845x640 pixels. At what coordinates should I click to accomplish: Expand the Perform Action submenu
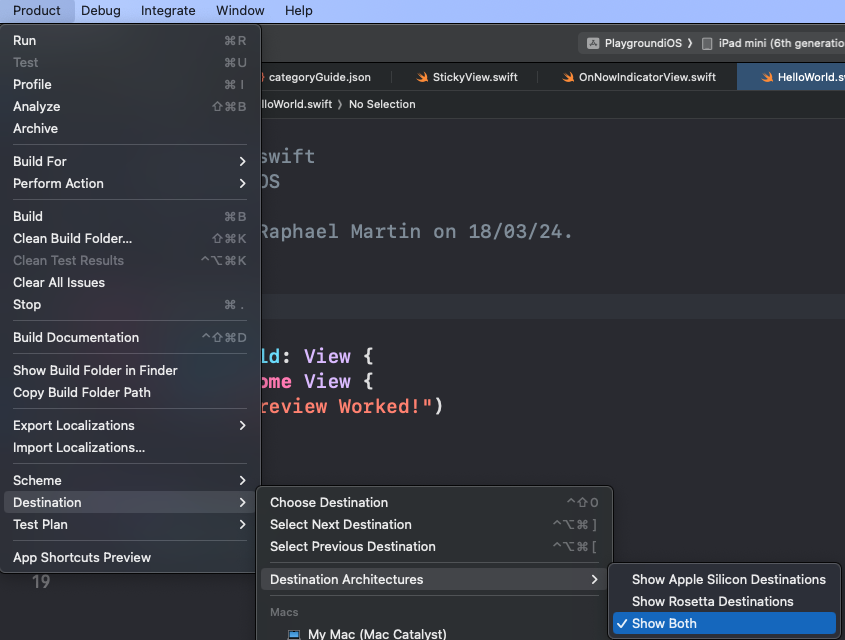pos(130,183)
